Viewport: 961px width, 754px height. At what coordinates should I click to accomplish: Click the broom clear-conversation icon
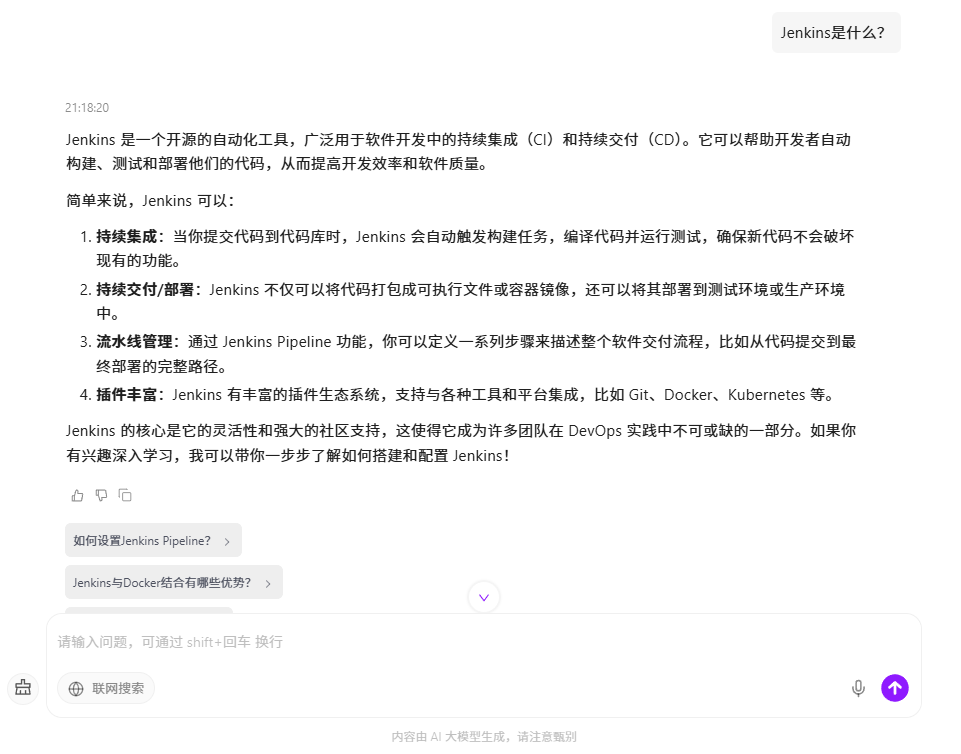tap(23, 688)
